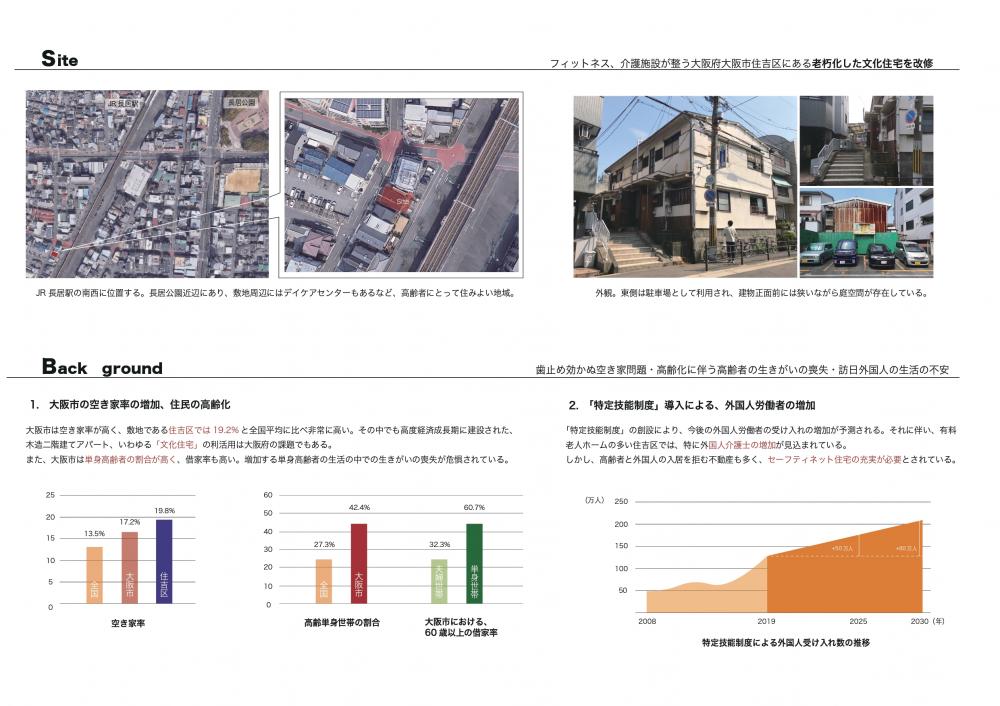Select heading 1 about 大阪市の空き家率の増加
The image size is (1000, 706).
click(x=130, y=405)
